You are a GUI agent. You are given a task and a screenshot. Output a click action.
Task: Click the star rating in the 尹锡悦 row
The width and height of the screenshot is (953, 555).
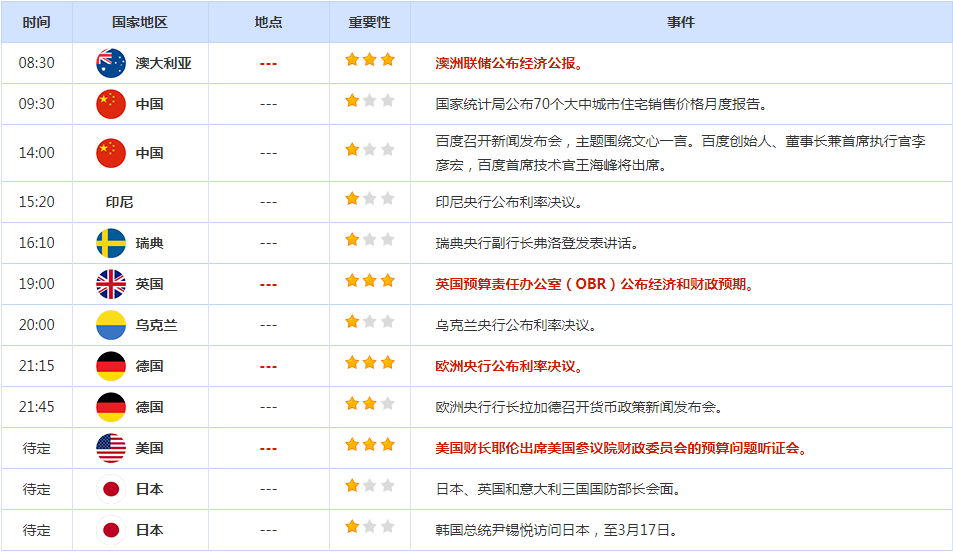[370, 527]
